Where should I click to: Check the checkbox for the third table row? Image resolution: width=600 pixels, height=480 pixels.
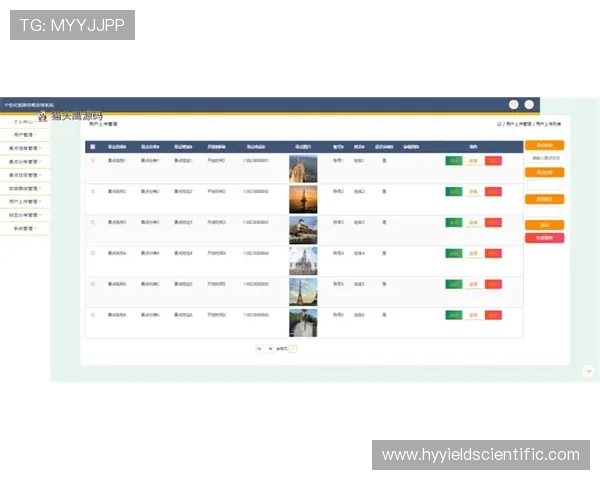93,222
